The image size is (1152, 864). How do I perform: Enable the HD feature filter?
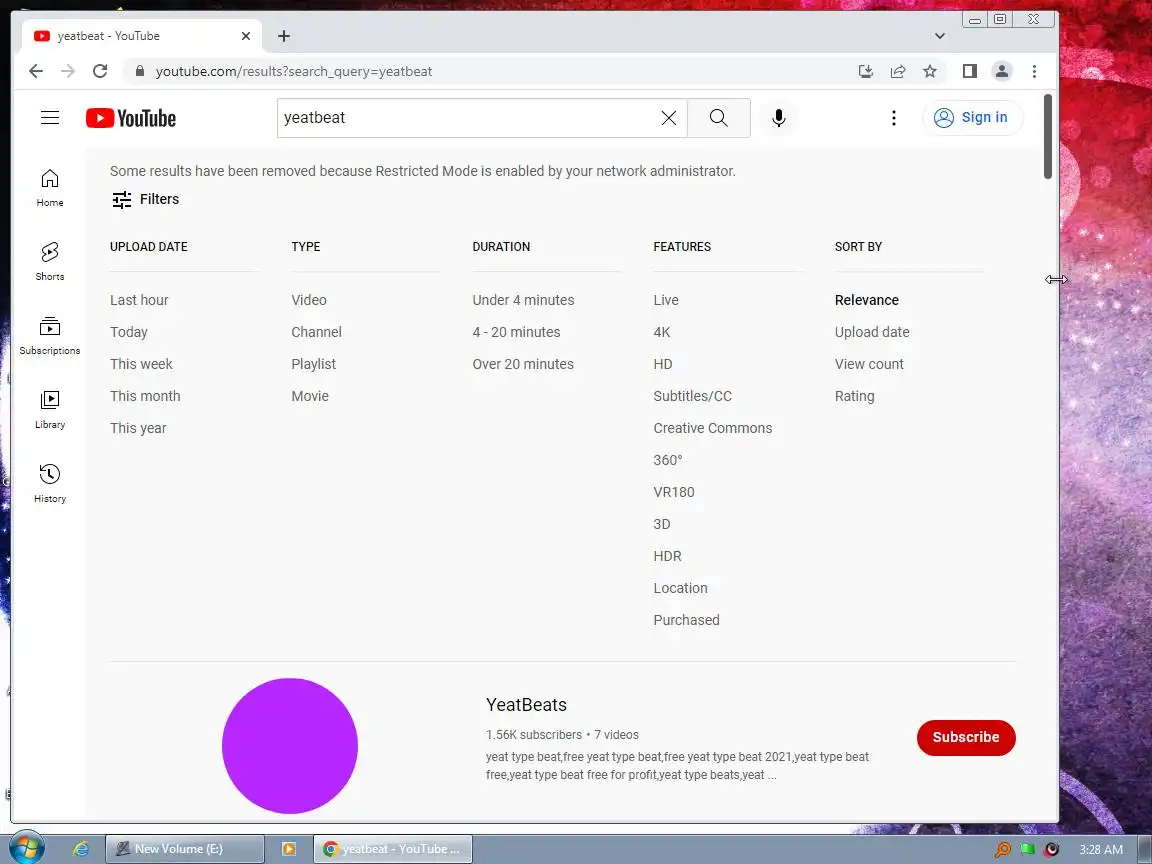click(x=663, y=364)
